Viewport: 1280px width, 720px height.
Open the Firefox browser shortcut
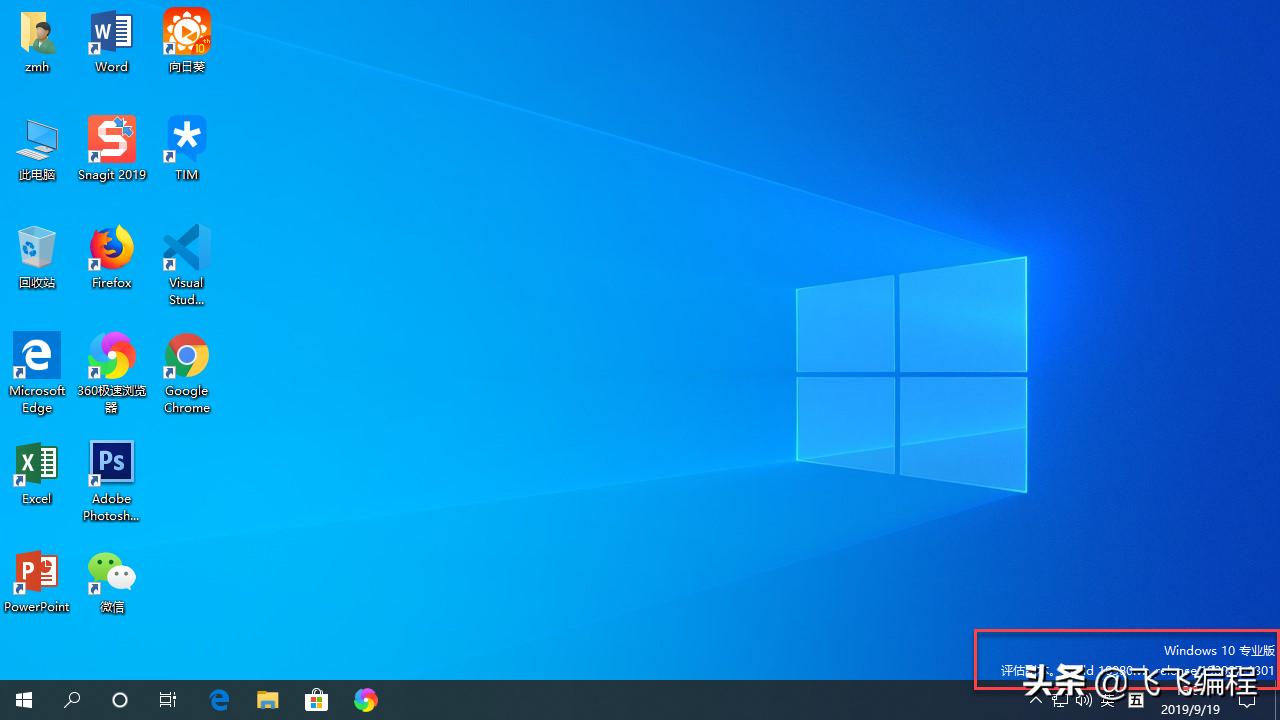tap(111, 248)
